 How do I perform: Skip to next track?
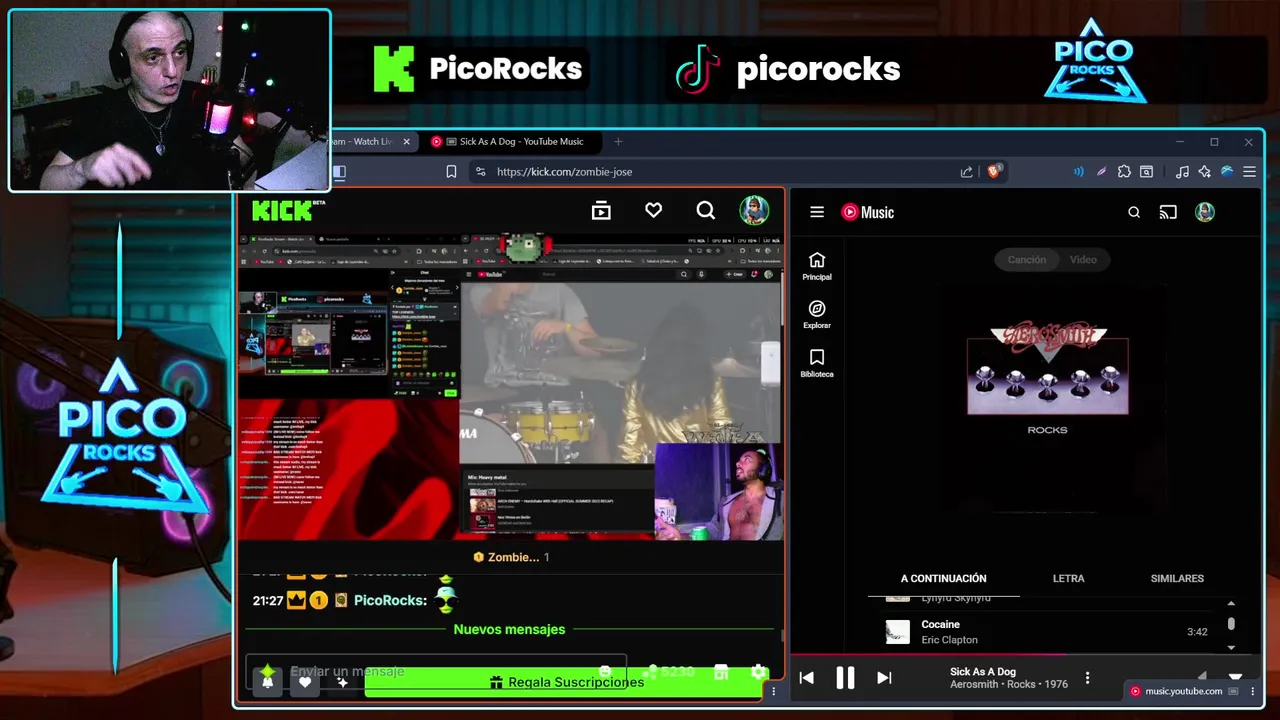point(884,678)
